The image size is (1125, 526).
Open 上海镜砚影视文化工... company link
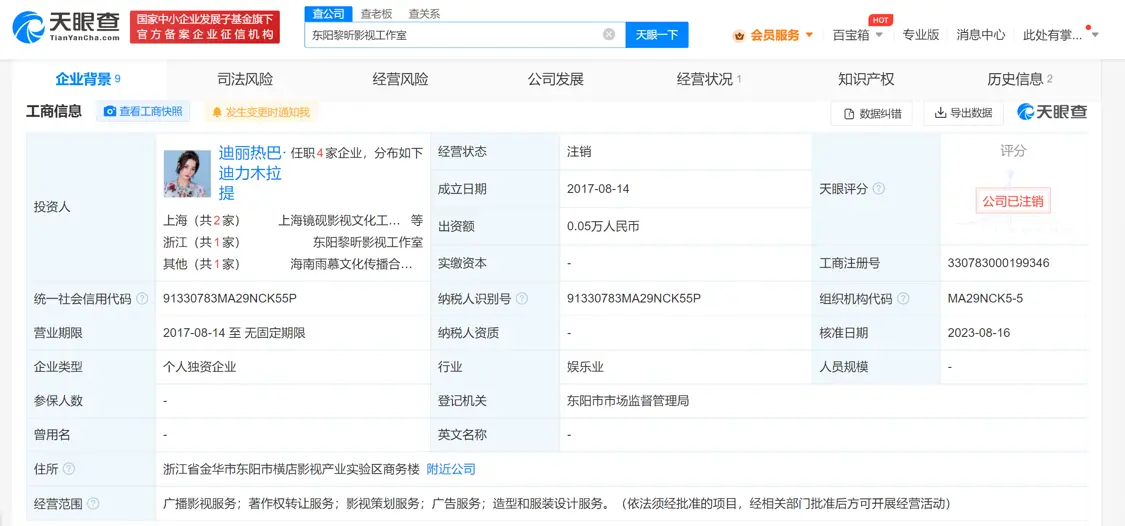pos(339,220)
